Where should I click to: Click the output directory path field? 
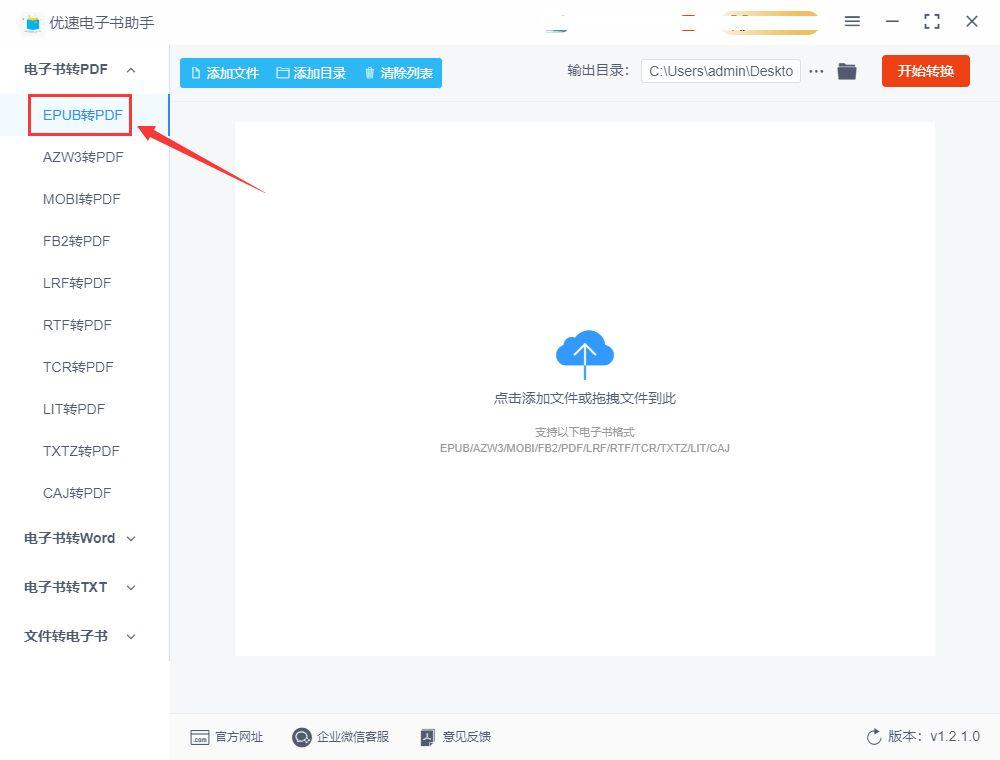coord(721,71)
